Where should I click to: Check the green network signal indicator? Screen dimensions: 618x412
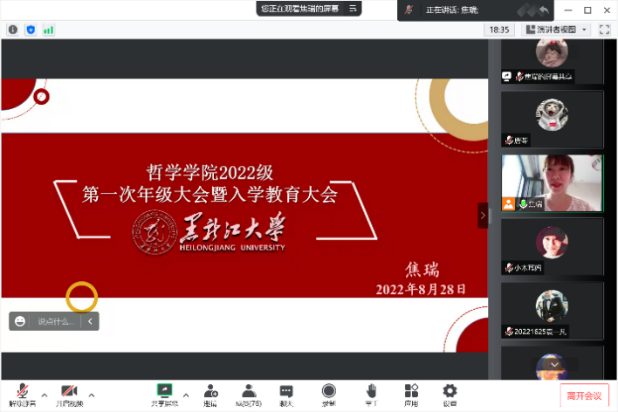coord(48,30)
